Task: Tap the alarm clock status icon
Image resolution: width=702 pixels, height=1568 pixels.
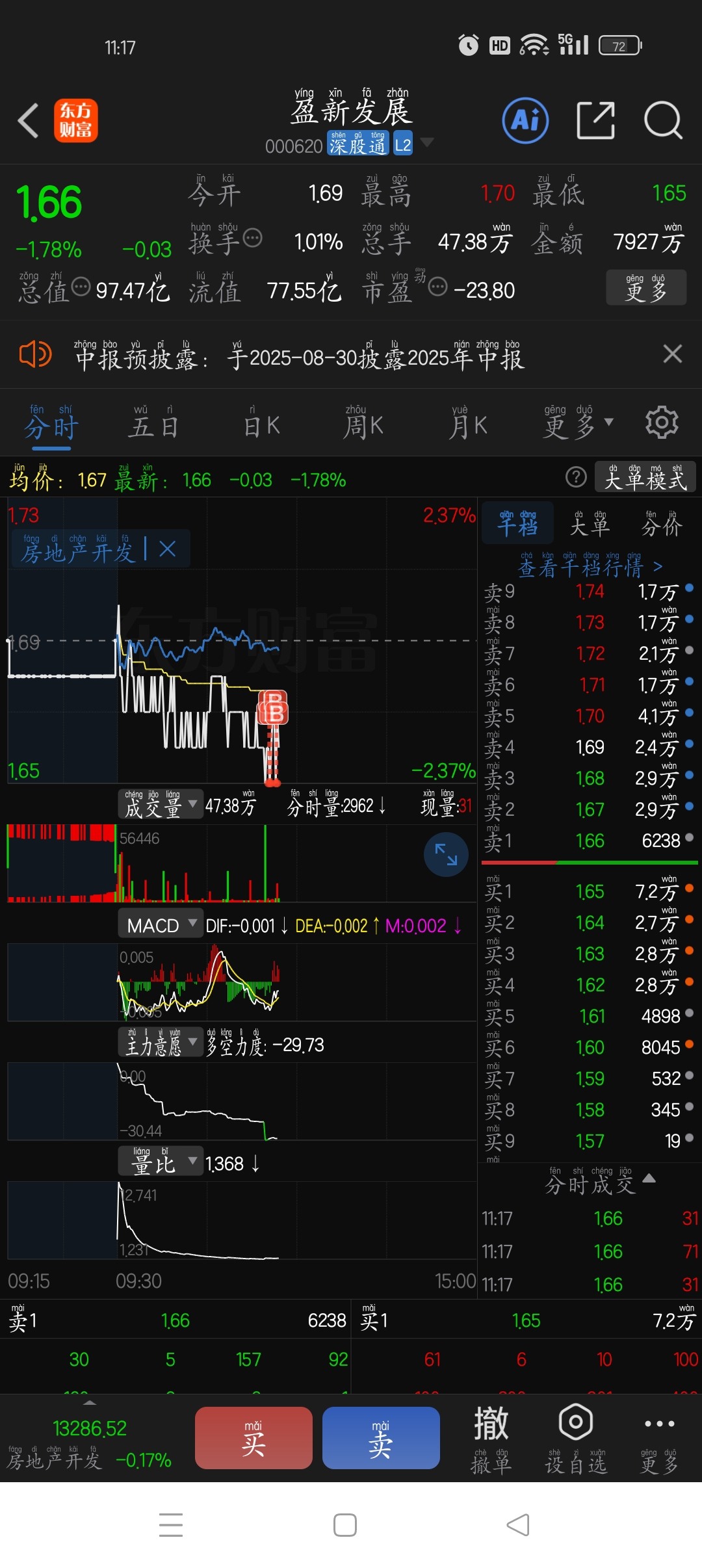Action: (468, 46)
